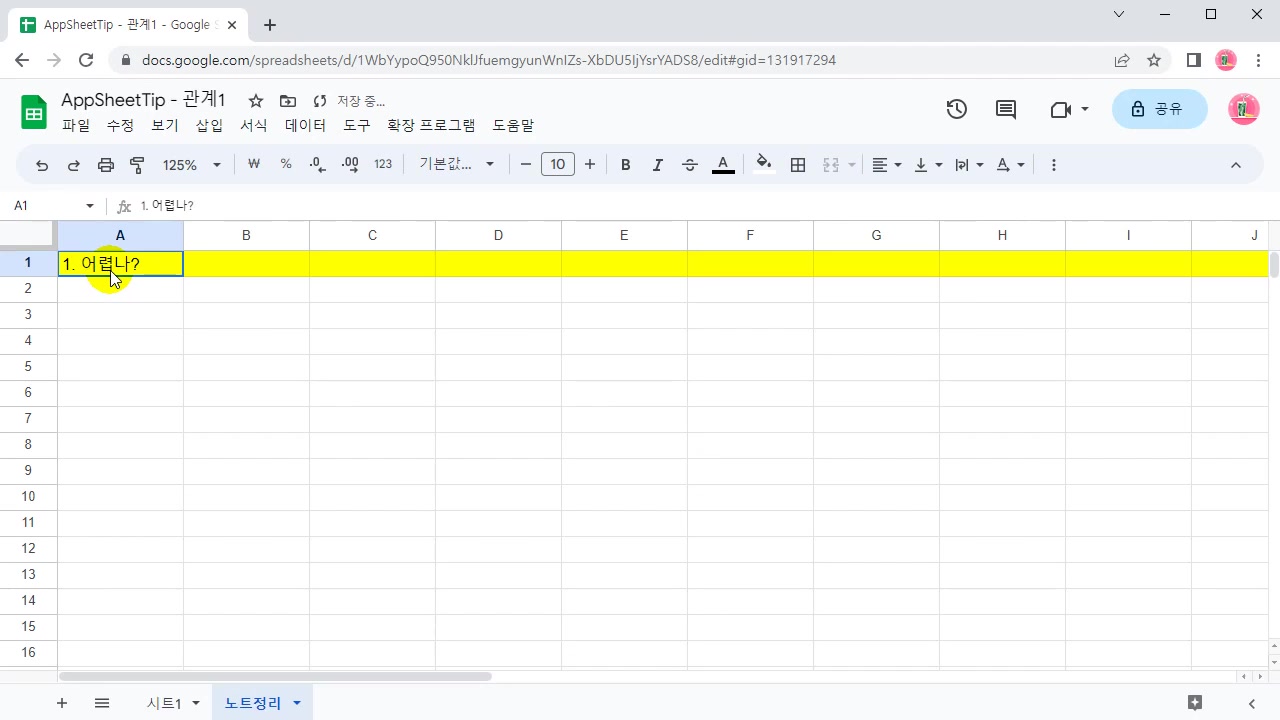Toggle italic text formatting
Image resolution: width=1280 pixels, height=720 pixels.
click(x=658, y=165)
